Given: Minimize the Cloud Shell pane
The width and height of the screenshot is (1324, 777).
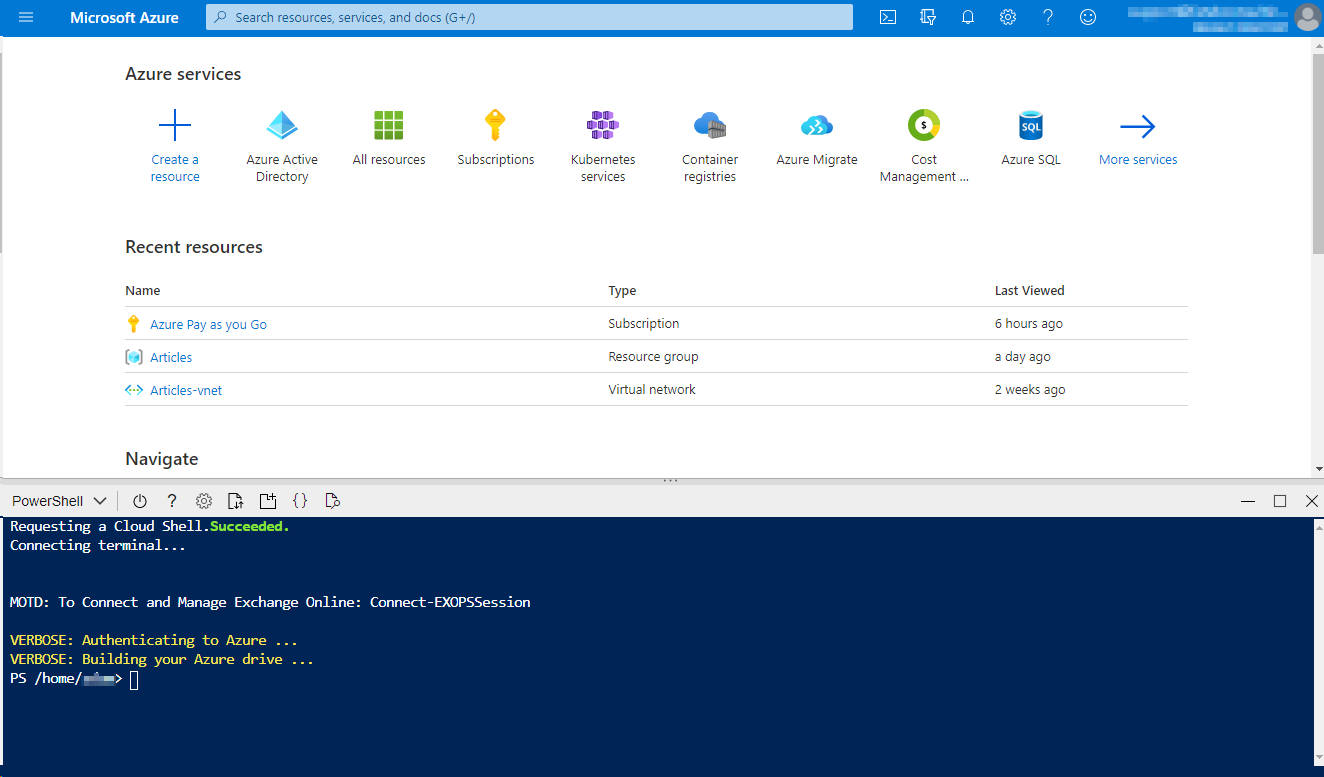Looking at the screenshot, I should tap(1247, 501).
